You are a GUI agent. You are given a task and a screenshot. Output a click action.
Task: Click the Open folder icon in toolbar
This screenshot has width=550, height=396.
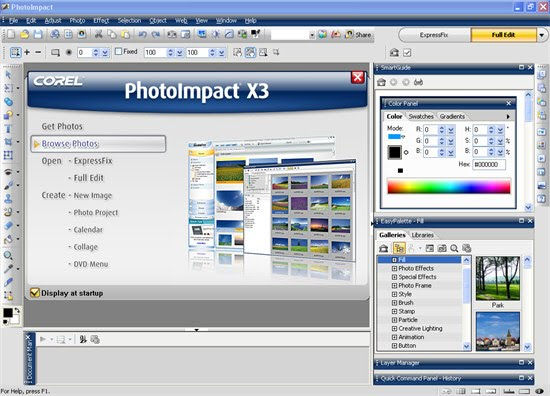[x=25, y=34]
